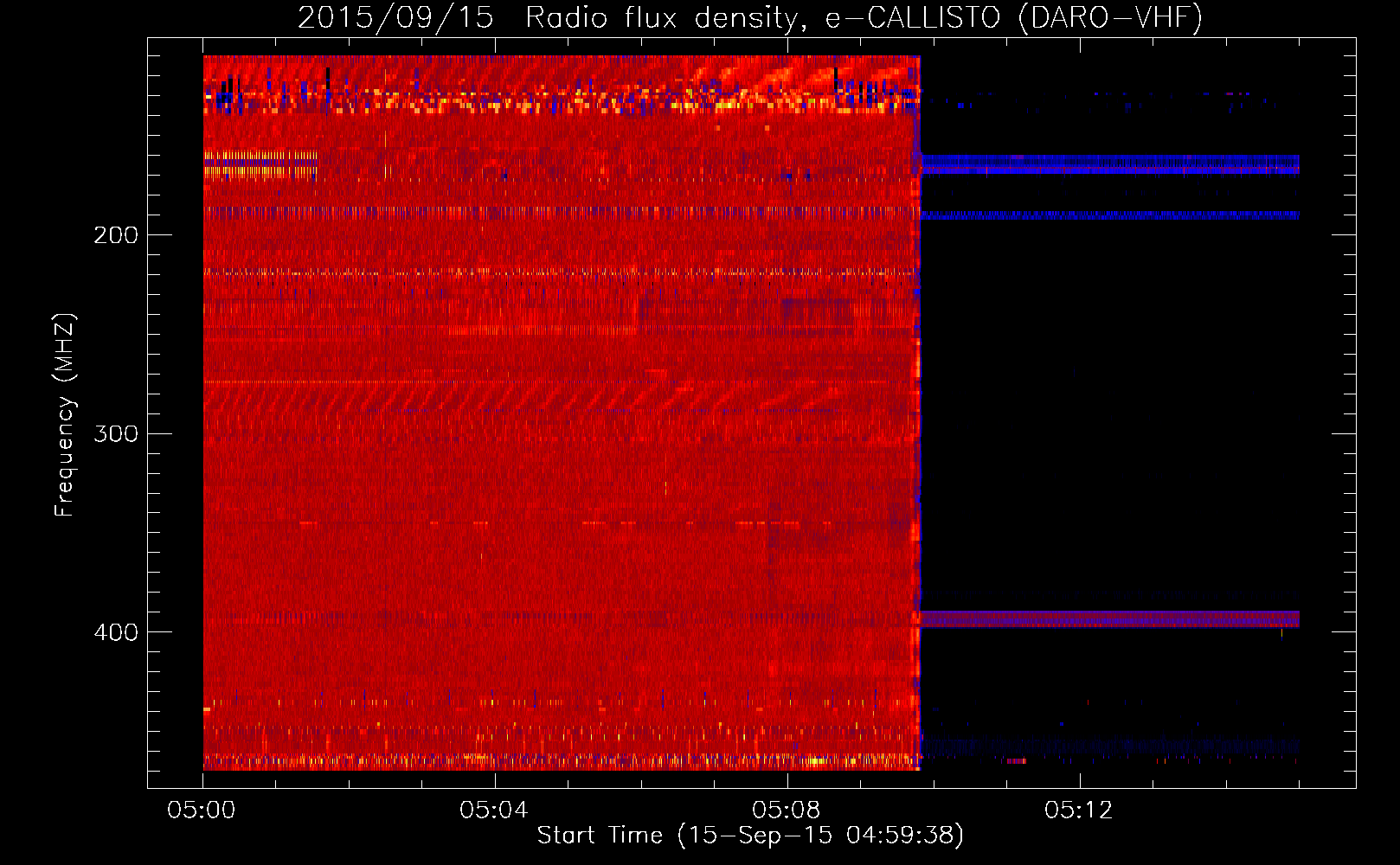Click the 300 frequency tick label
The height and width of the screenshot is (865, 1400).
tap(116, 433)
